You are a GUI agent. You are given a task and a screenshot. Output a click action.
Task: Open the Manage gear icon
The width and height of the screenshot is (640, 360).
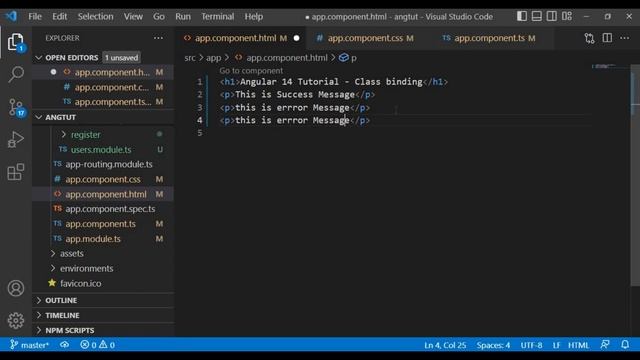point(16,320)
